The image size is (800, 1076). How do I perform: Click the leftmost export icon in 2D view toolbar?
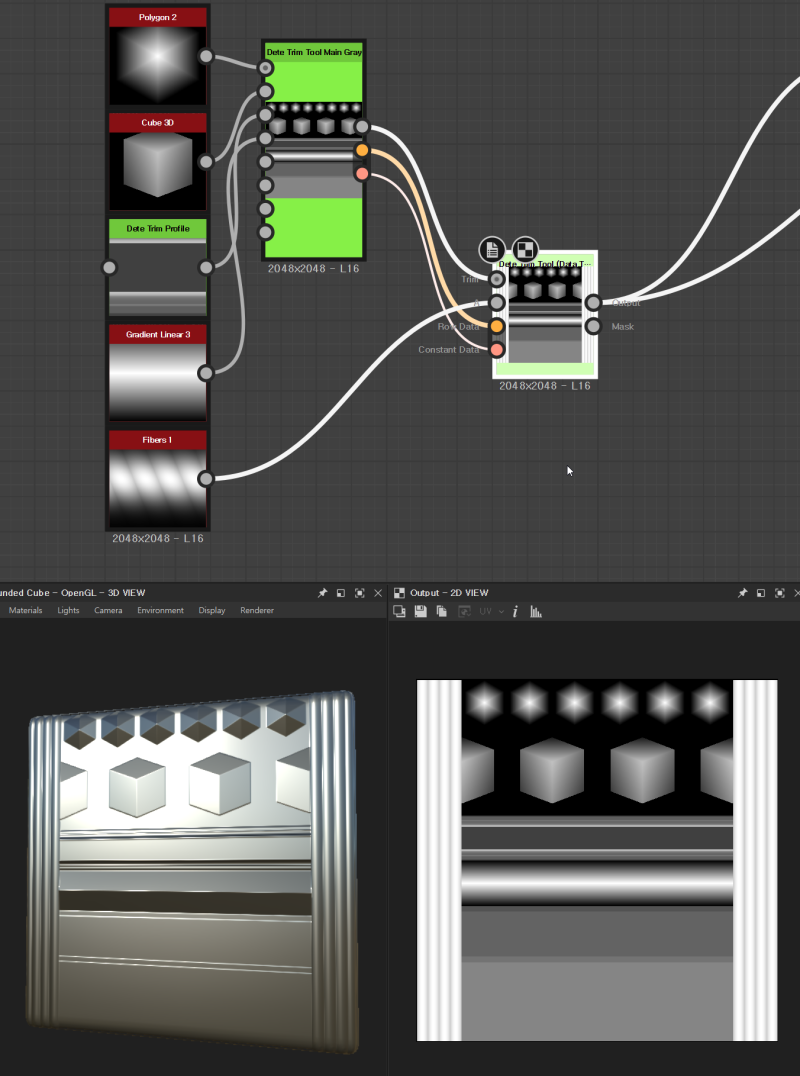pyautogui.click(x=399, y=611)
